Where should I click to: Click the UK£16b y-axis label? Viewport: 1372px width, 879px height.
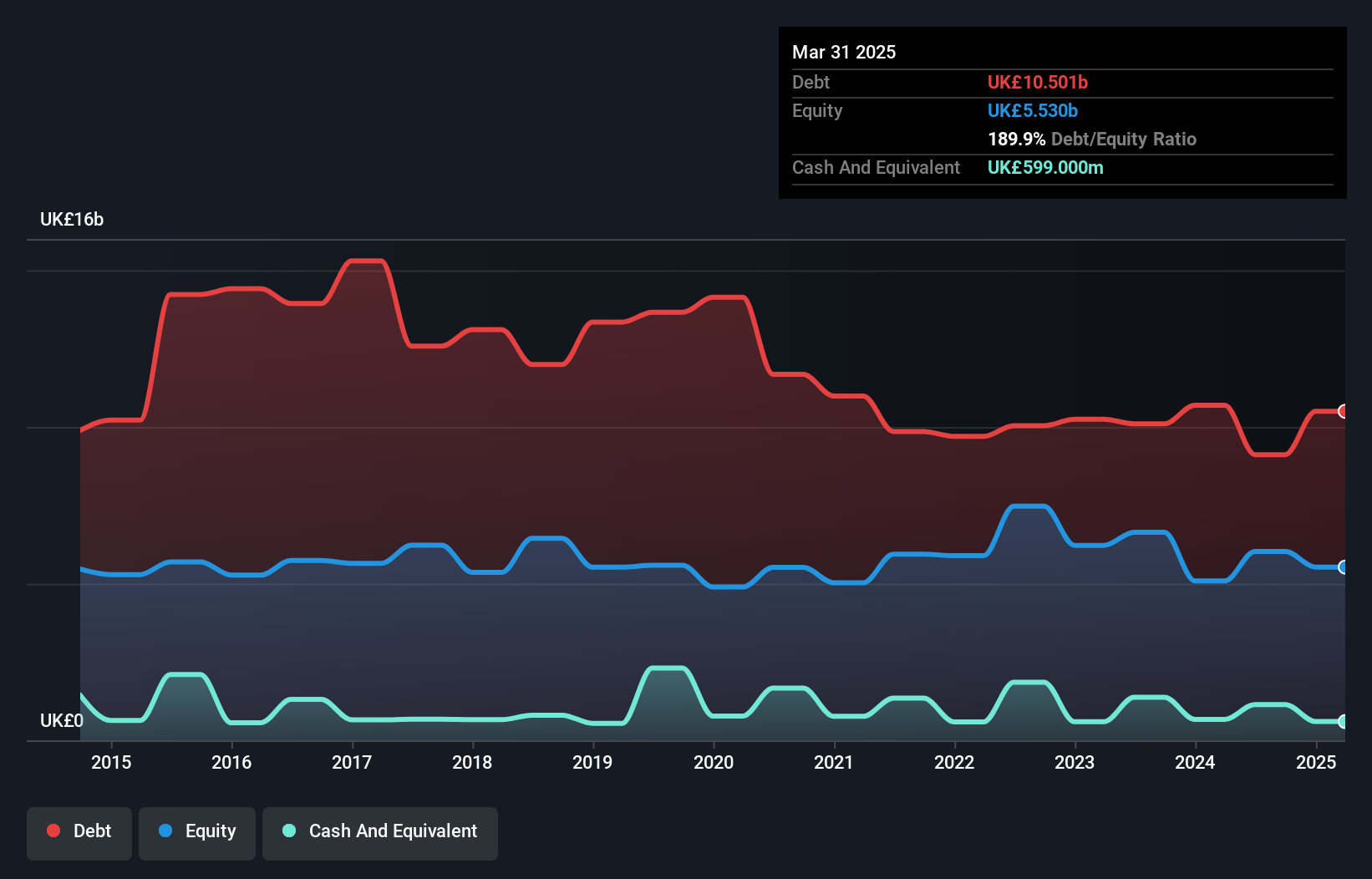(x=72, y=220)
